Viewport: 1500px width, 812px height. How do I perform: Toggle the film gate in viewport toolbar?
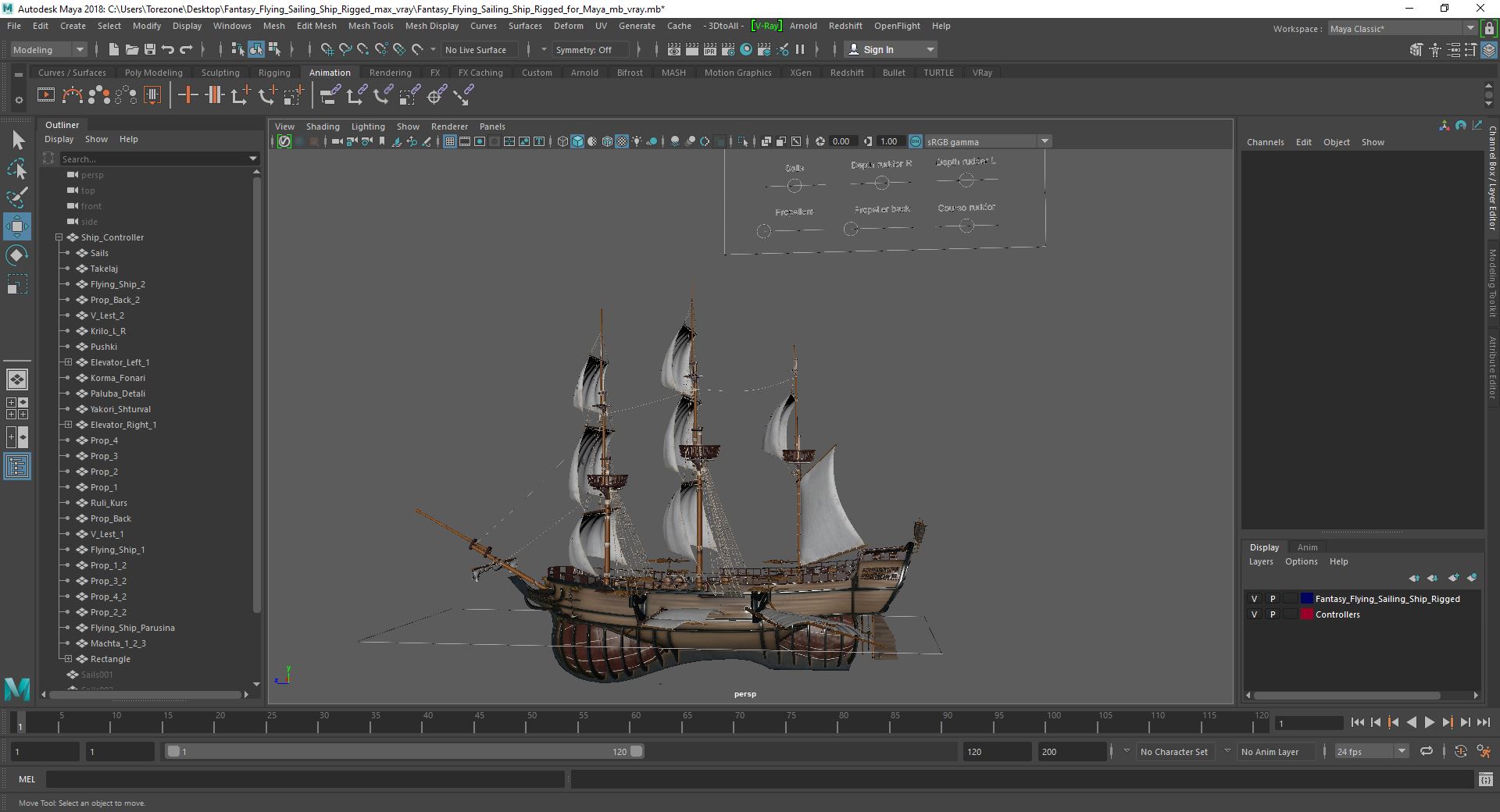tap(465, 141)
